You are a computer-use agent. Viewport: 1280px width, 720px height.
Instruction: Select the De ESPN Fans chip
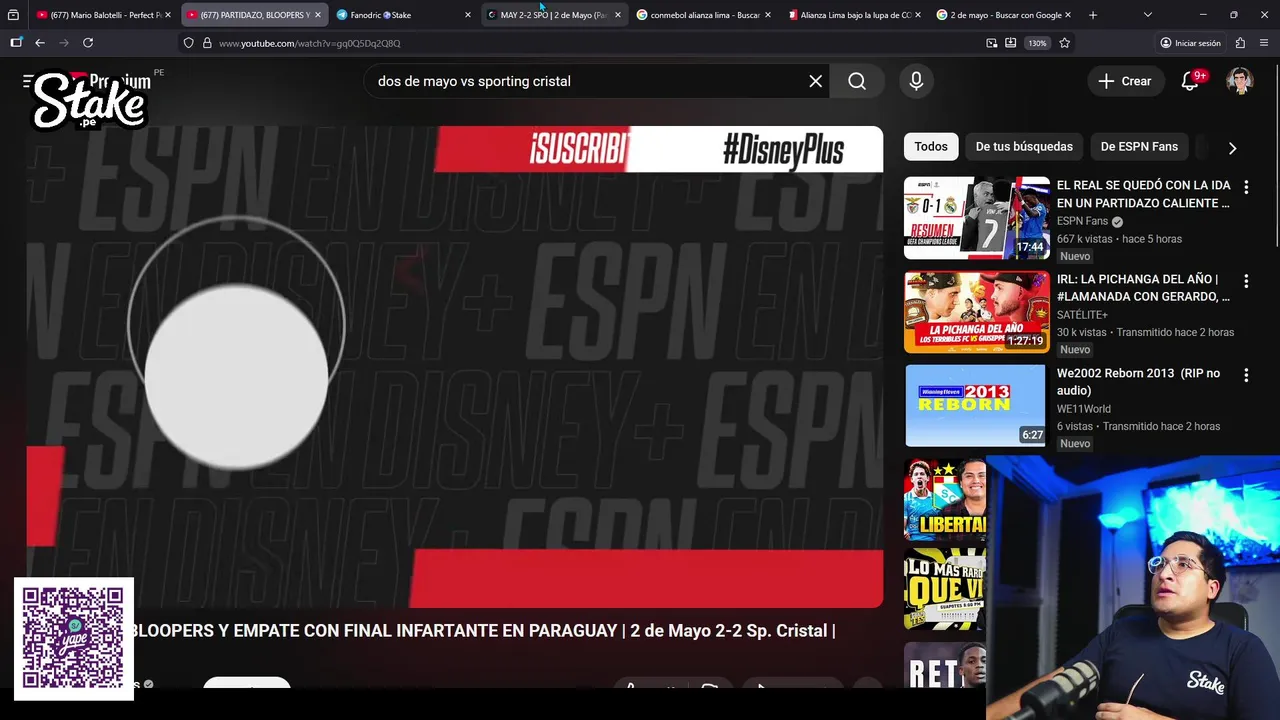(1139, 146)
